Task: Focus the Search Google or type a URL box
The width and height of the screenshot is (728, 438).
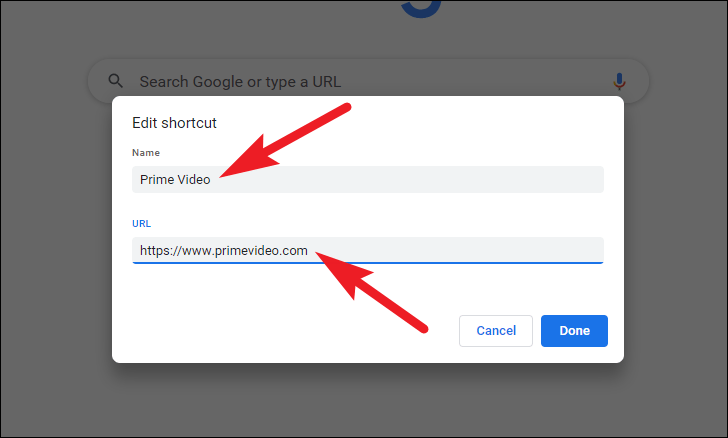Action: coord(368,81)
